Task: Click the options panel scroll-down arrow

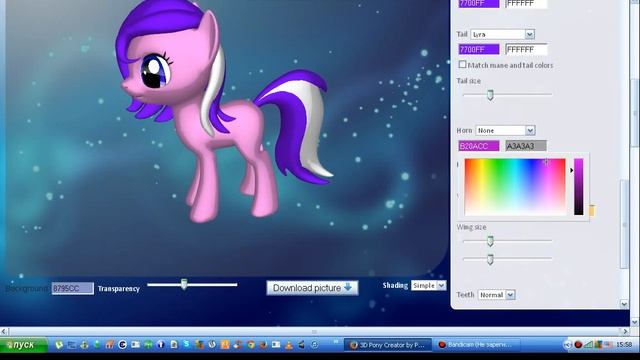Action: click(624, 304)
